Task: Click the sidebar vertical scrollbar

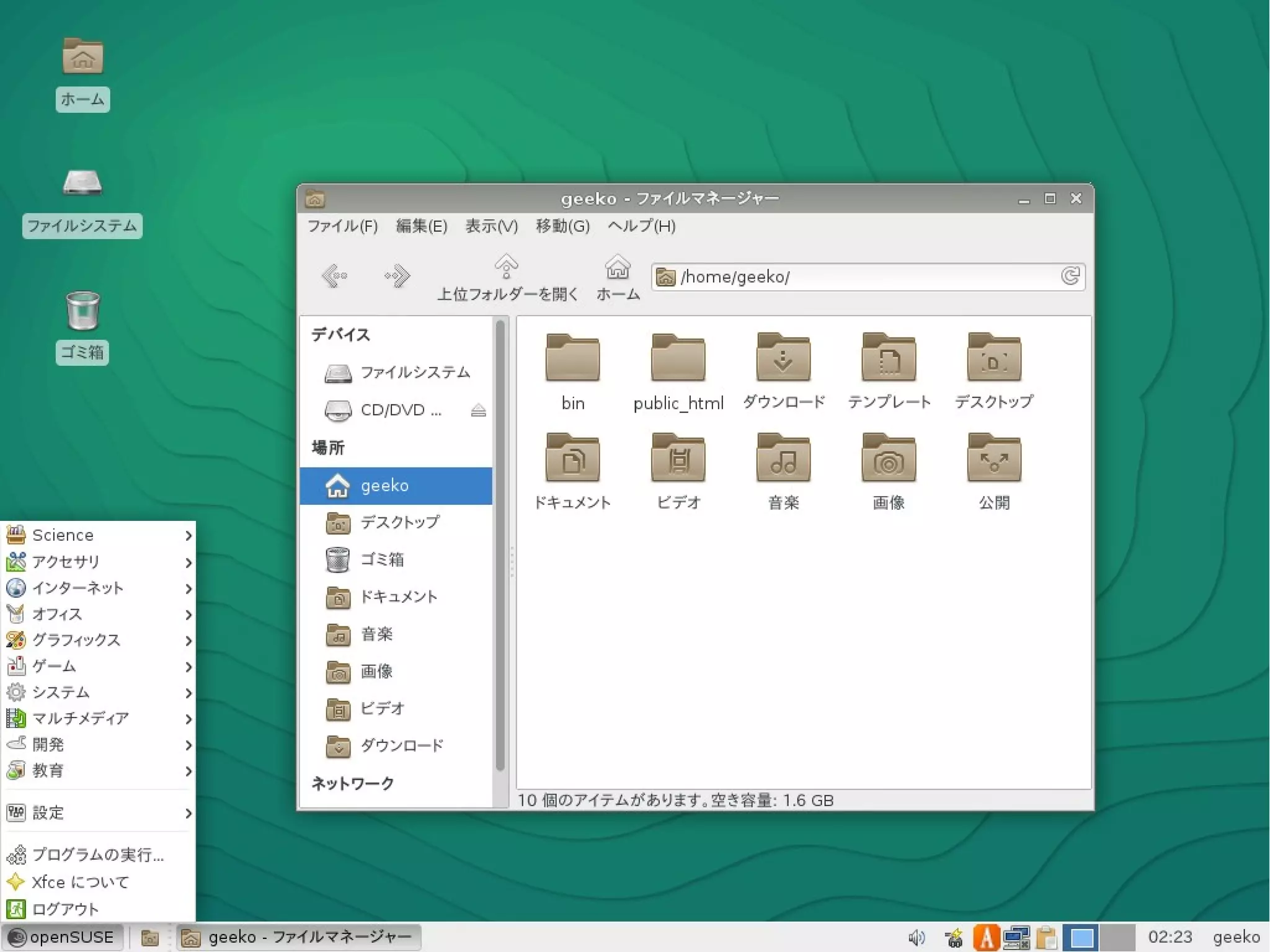Action: tap(500, 546)
